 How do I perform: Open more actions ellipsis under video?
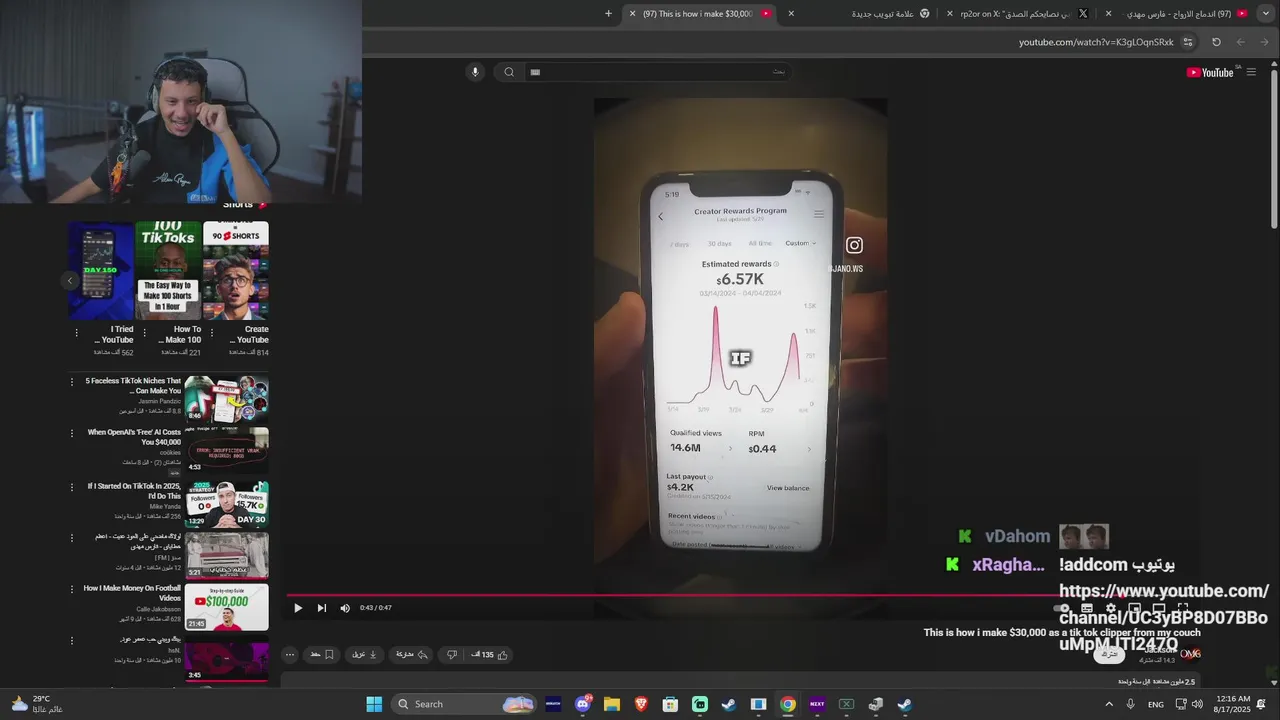(290, 655)
